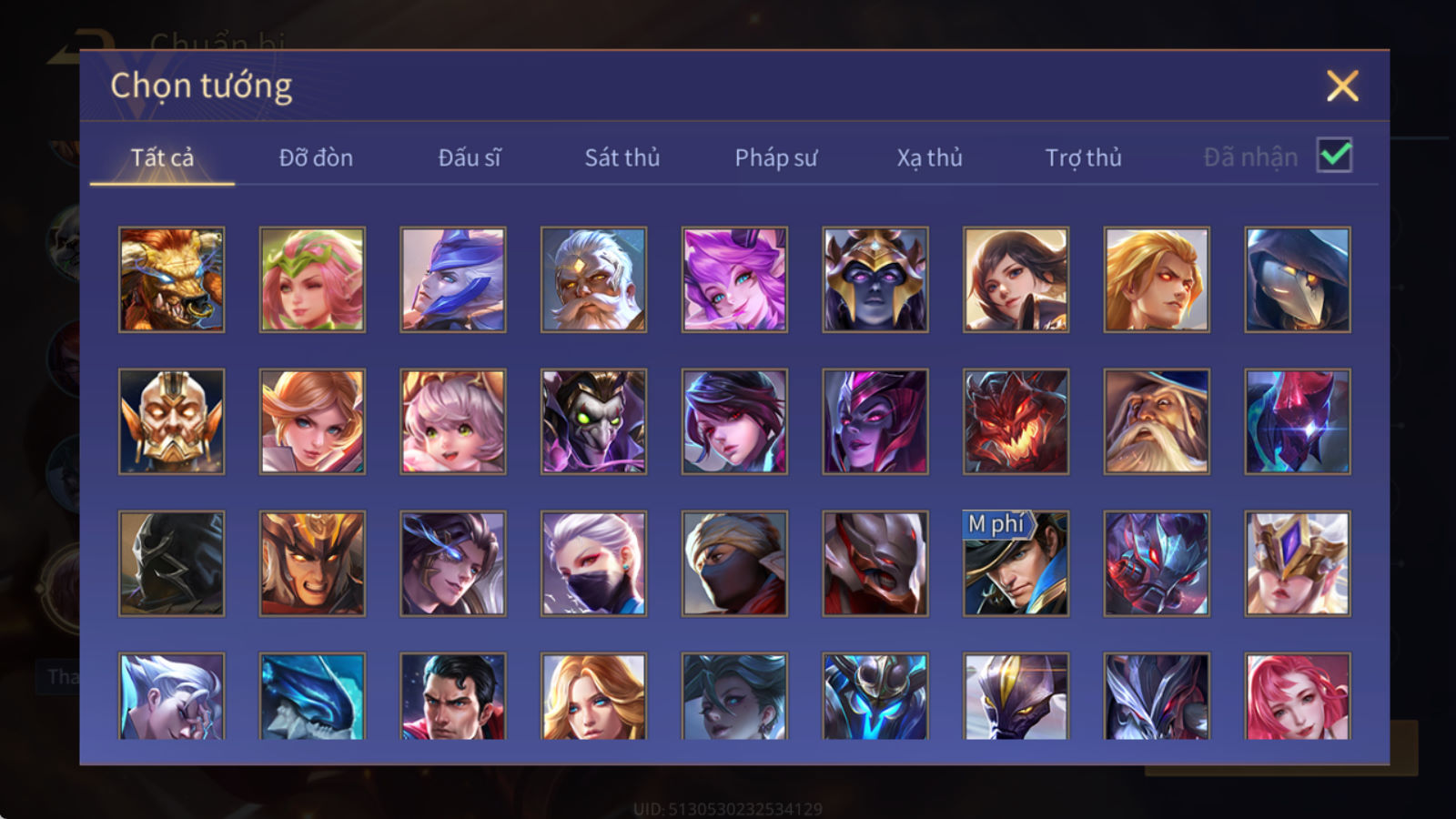Choose the Superman hero portrait

(x=452, y=696)
